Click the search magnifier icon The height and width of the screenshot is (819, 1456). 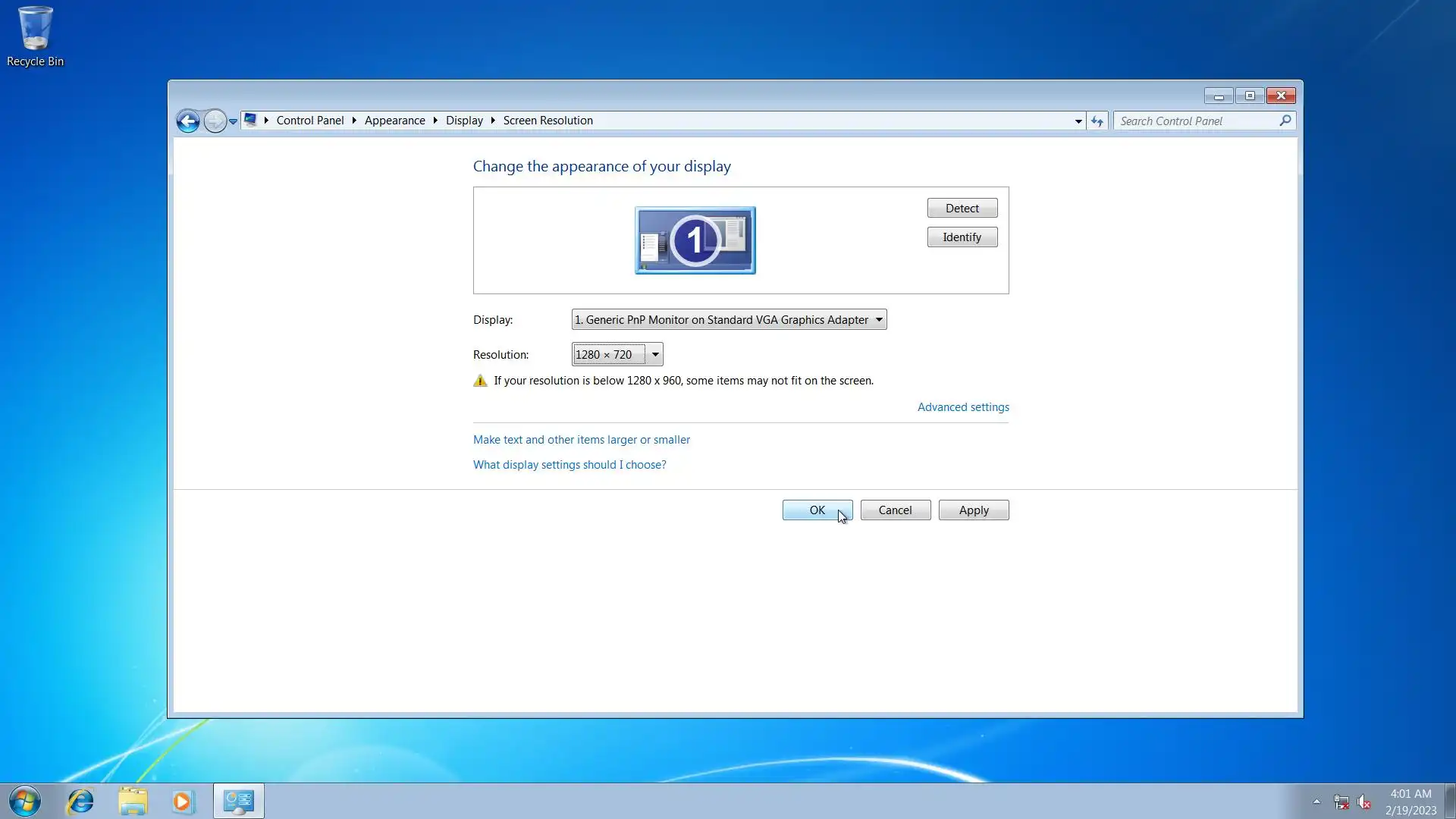click(1285, 121)
